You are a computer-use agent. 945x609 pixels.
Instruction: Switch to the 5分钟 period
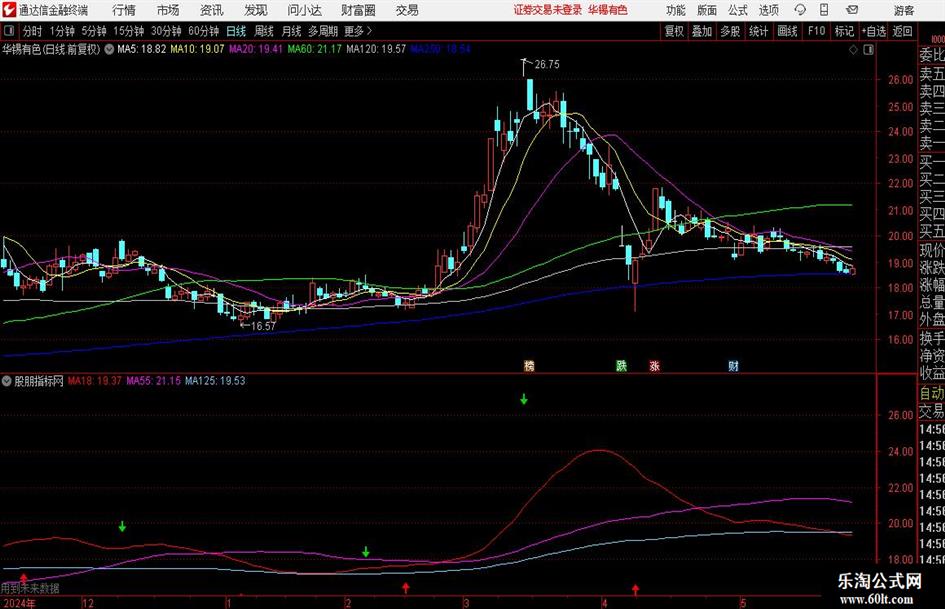coord(94,31)
